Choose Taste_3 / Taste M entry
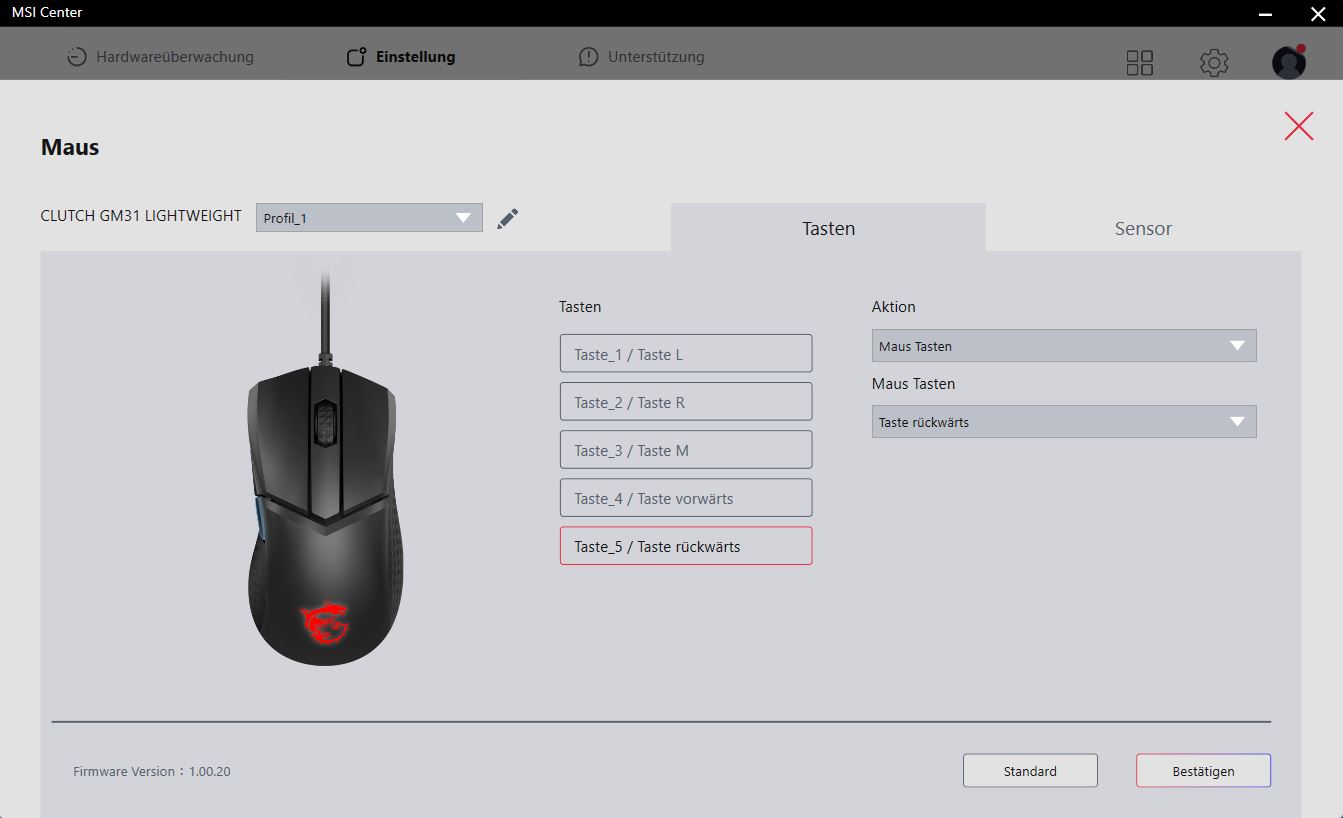1343x818 pixels. (686, 450)
